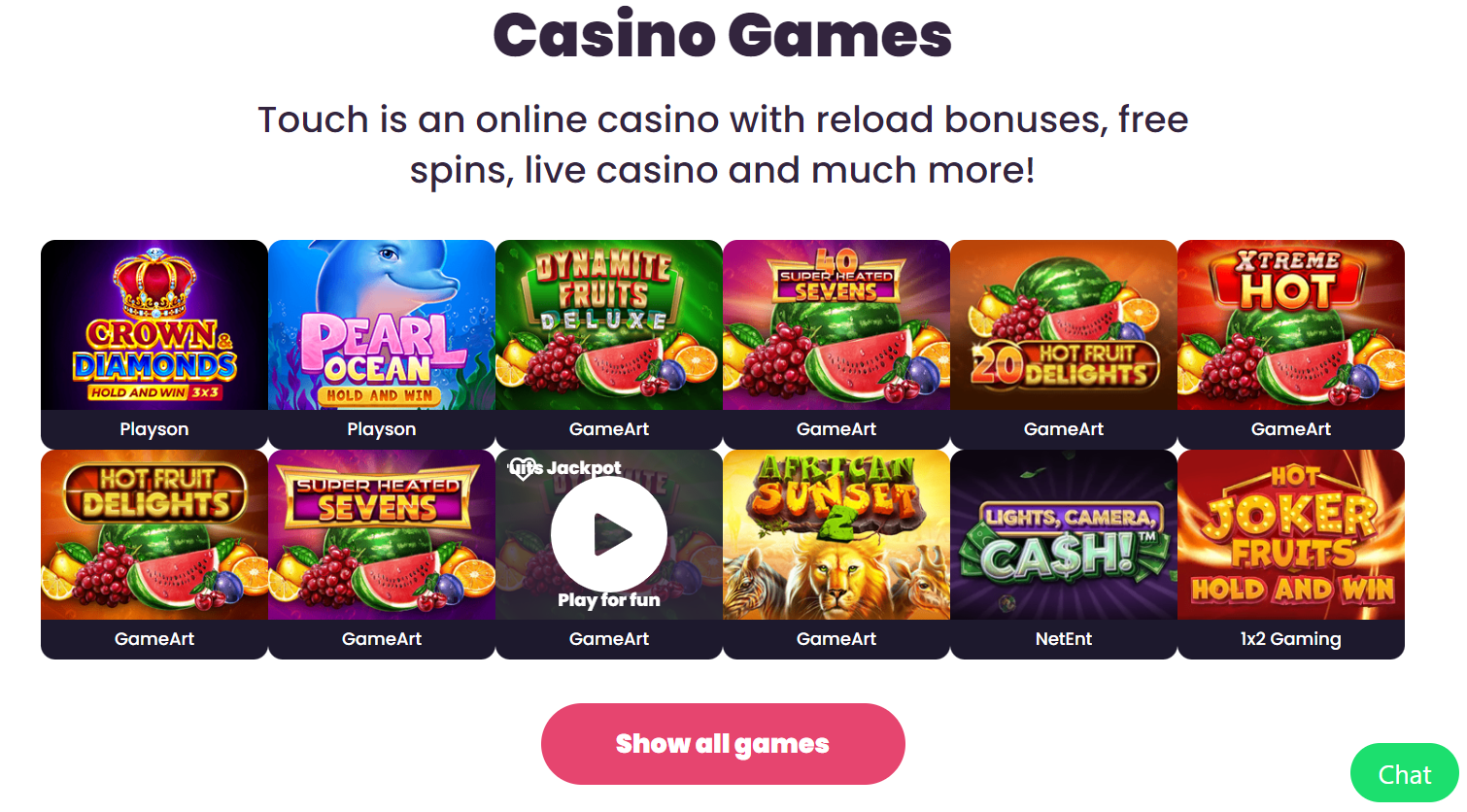Viewport: 1467px width, 812px height.
Task: Launch the Lights, Camera, Cash! game
Action: coord(1064,534)
